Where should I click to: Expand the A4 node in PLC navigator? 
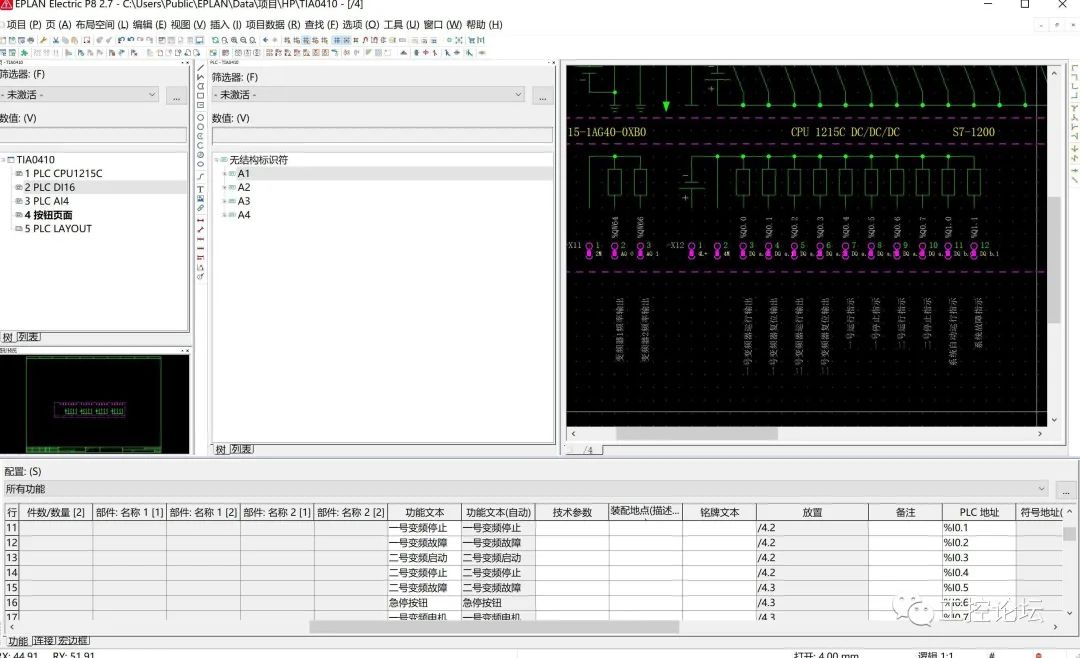(225, 215)
